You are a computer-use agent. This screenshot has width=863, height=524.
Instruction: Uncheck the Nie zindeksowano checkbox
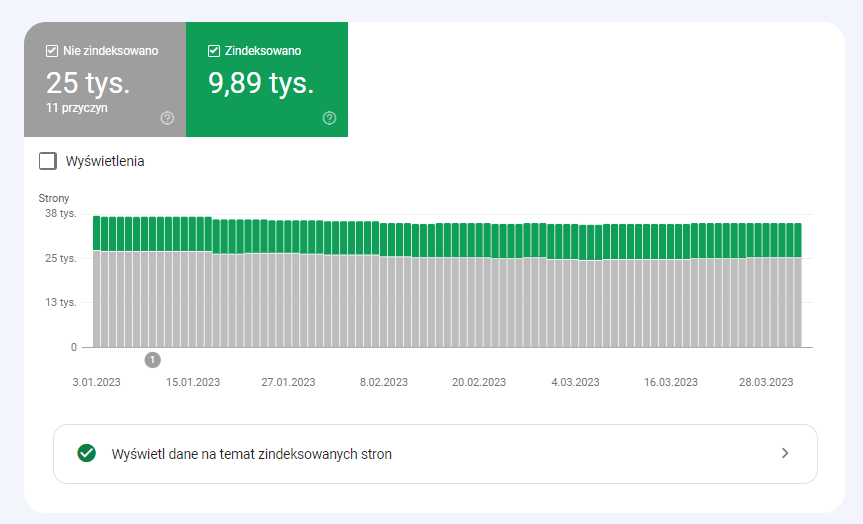click(52, 51)
